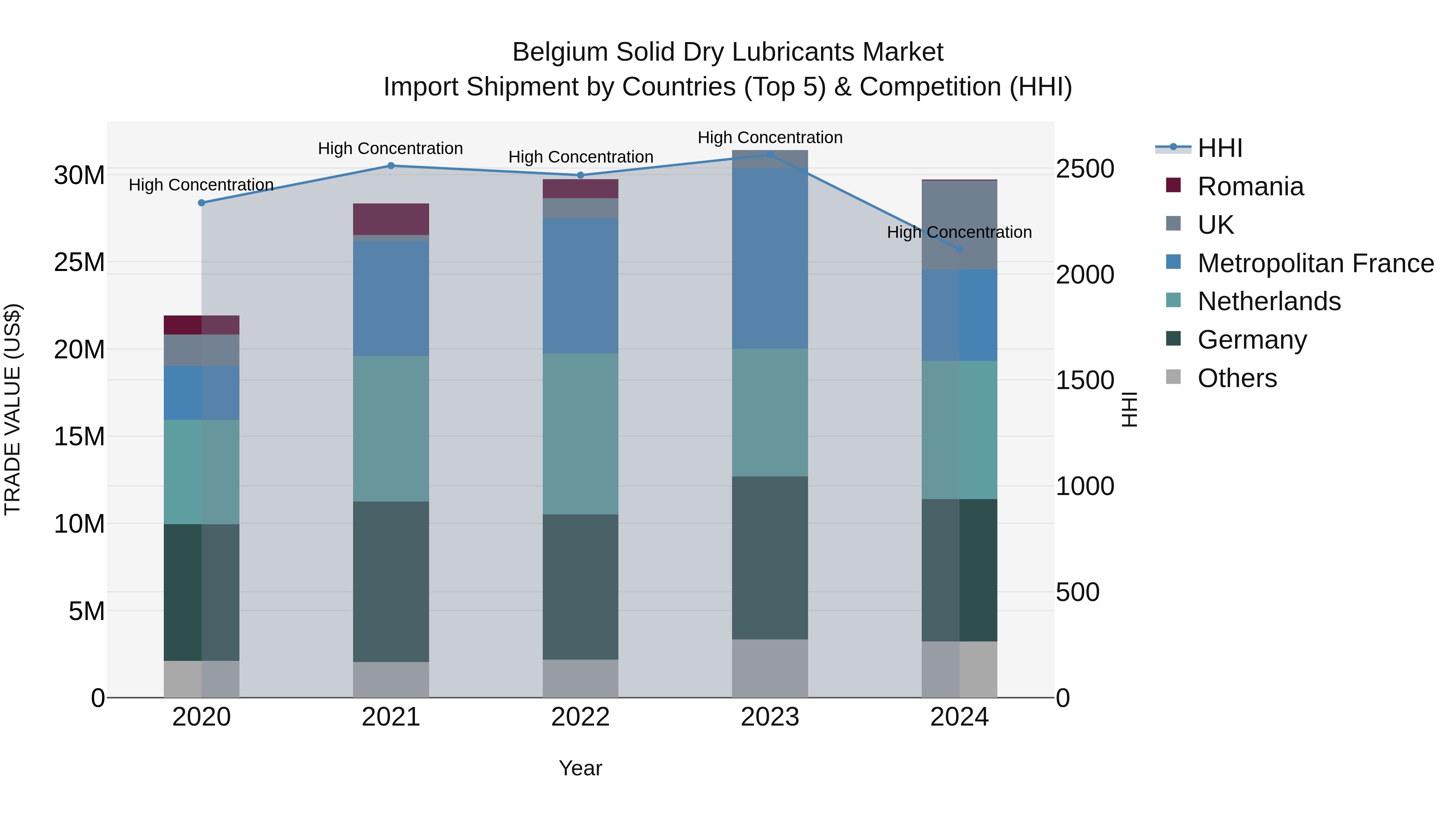Screen dimensions: 1456x819
Task: Click the 30M tick on the trade value axis
Action: coord(79,175)
